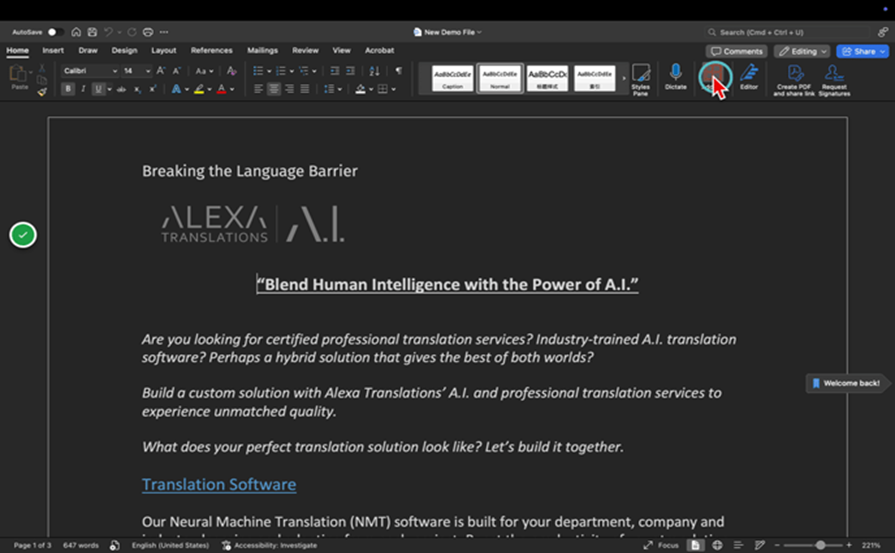Click the Home icon in the title bar

click(x=76, y=32)
